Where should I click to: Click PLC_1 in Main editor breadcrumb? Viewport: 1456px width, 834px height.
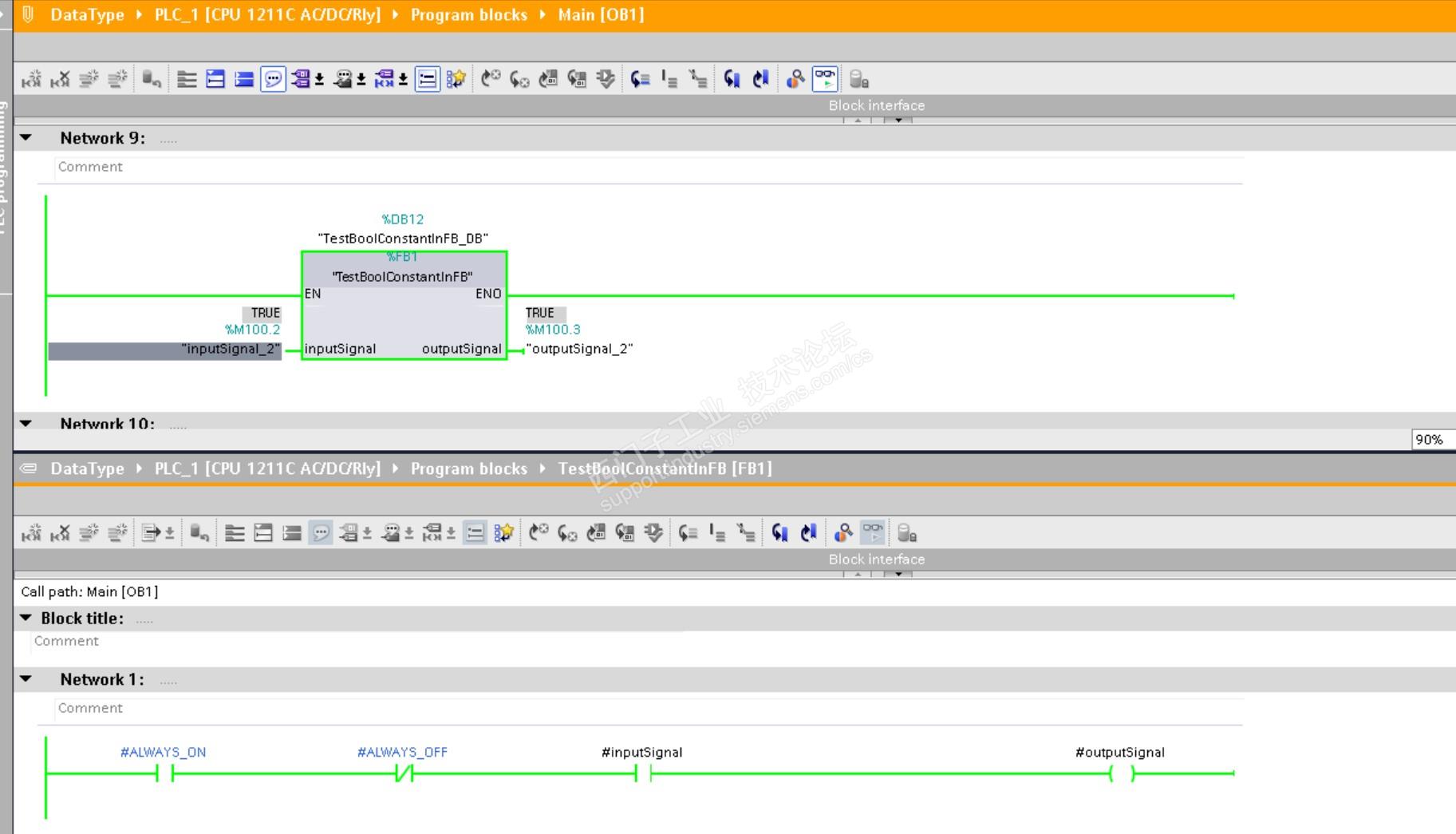267,14
